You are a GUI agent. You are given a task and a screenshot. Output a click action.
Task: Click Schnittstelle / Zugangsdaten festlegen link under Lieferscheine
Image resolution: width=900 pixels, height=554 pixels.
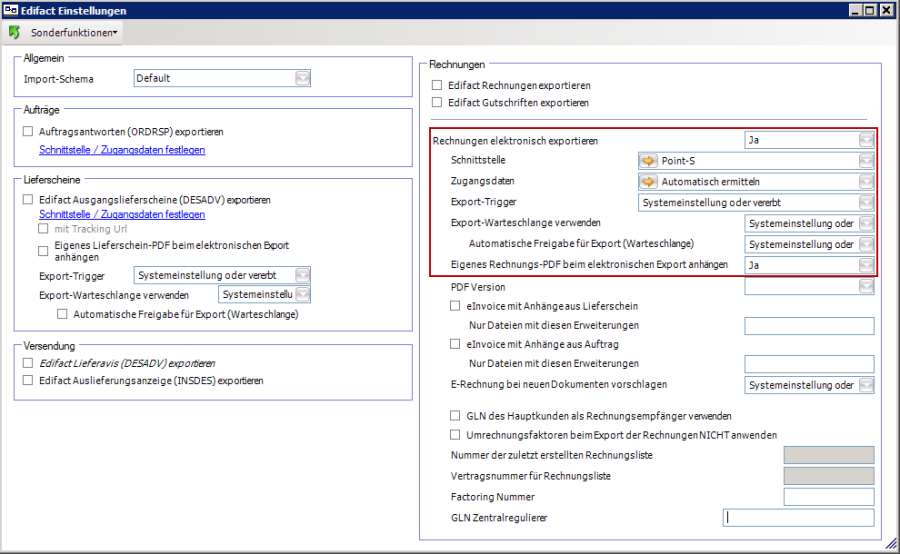tap(122, 214)
